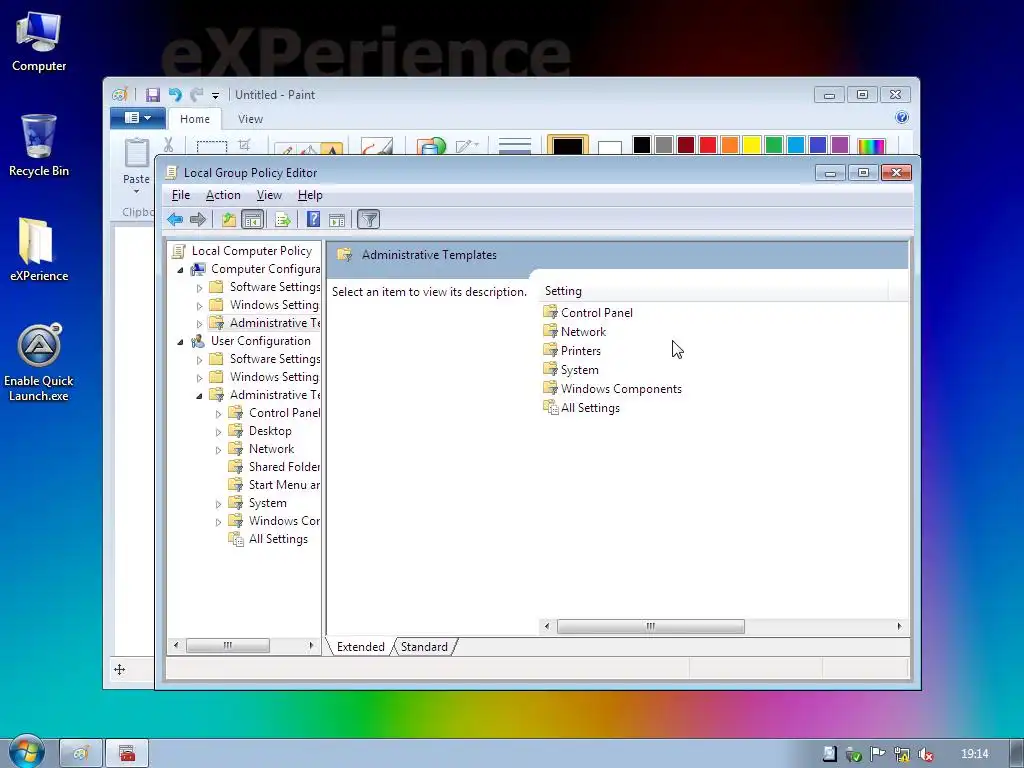Pick the red color swatch in Paint
This screenshot has height=768, width=1024.
click(x=707, y=144)
